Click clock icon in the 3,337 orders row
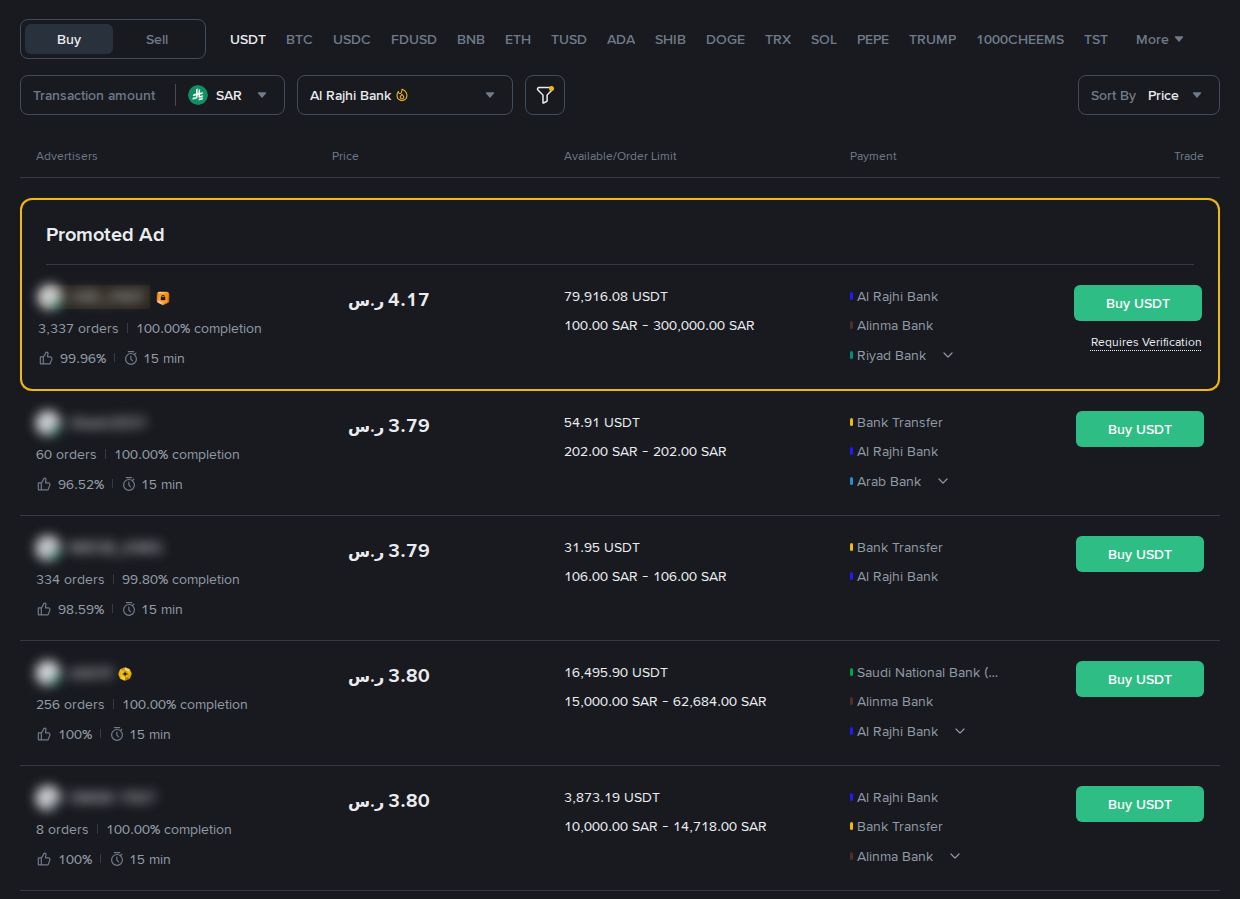1240x899 pixels. [x=131, y=358]
